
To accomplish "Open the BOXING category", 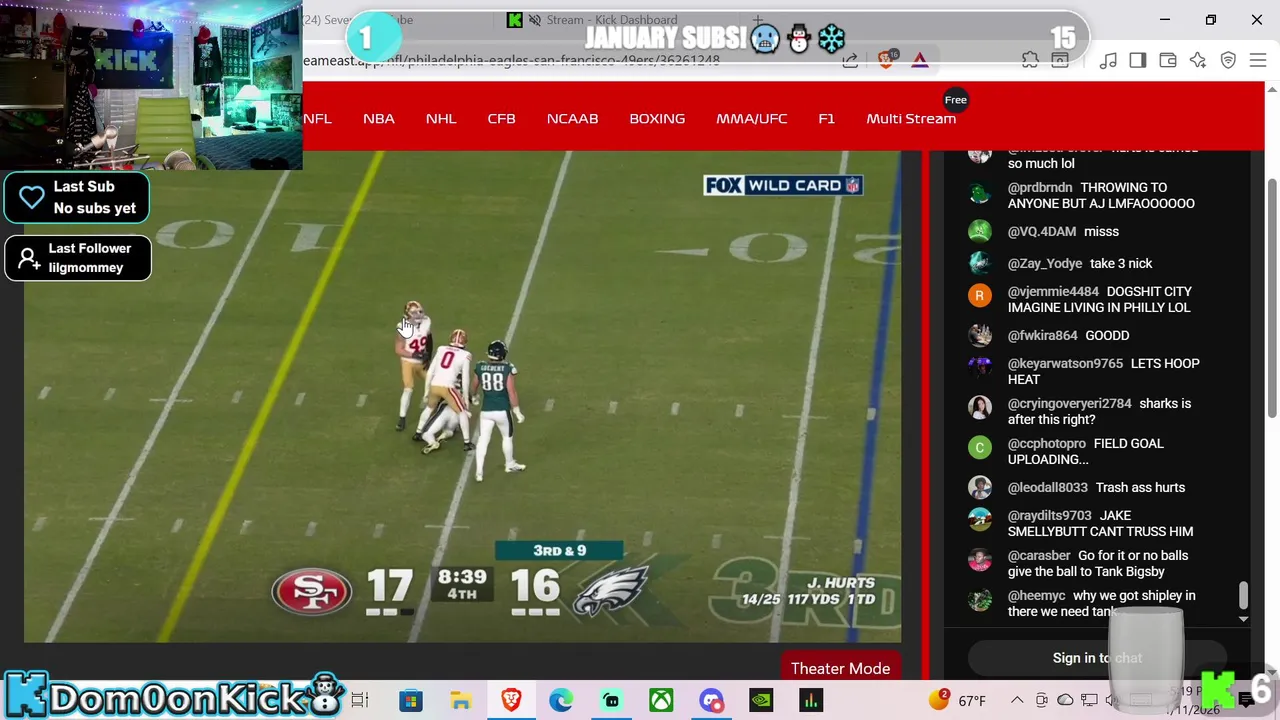I will (657, 118).
